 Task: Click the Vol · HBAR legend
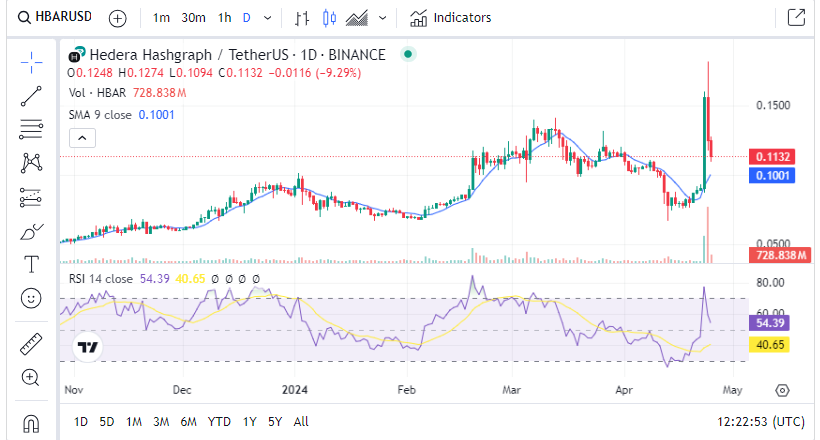click(97, 93)
